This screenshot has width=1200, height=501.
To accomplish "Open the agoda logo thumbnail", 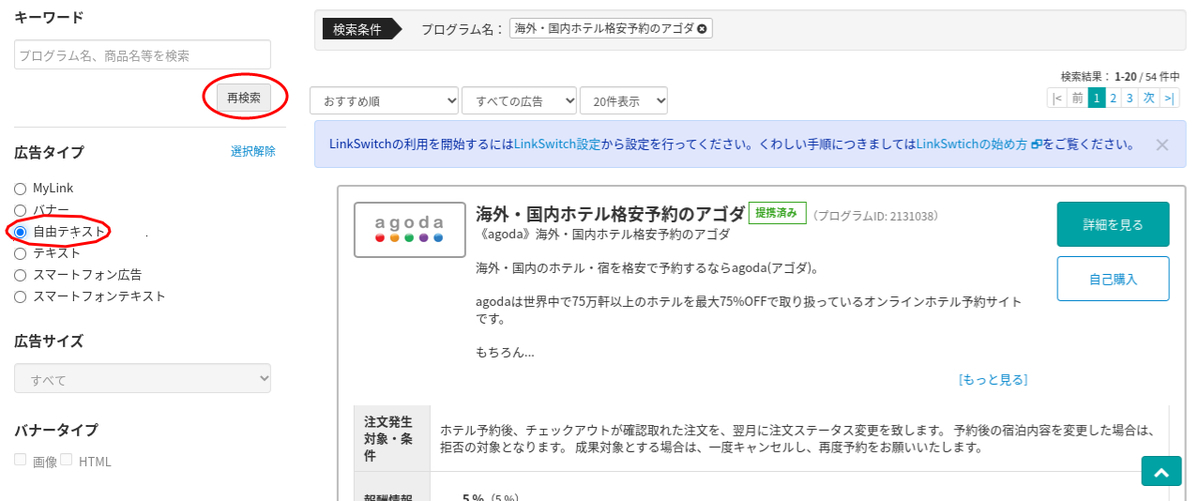I will click(x=410, y=230).
